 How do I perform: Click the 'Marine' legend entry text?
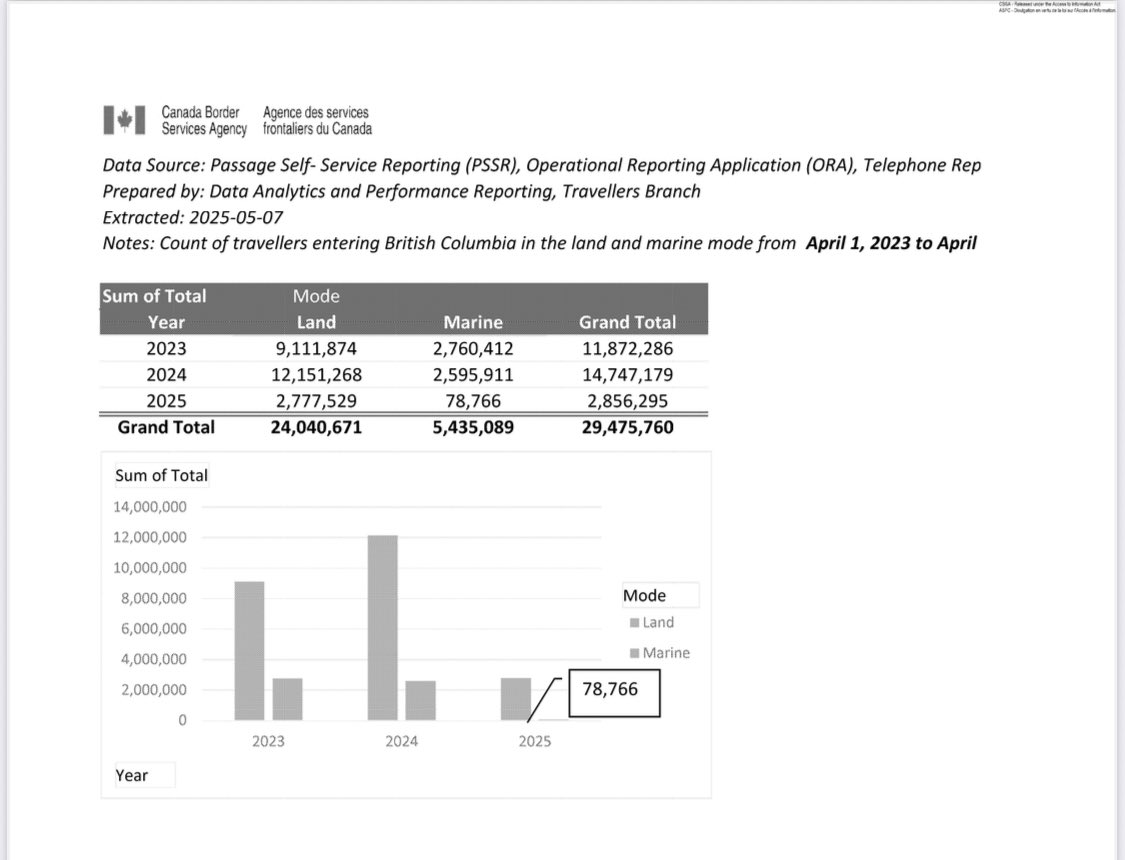667,653
